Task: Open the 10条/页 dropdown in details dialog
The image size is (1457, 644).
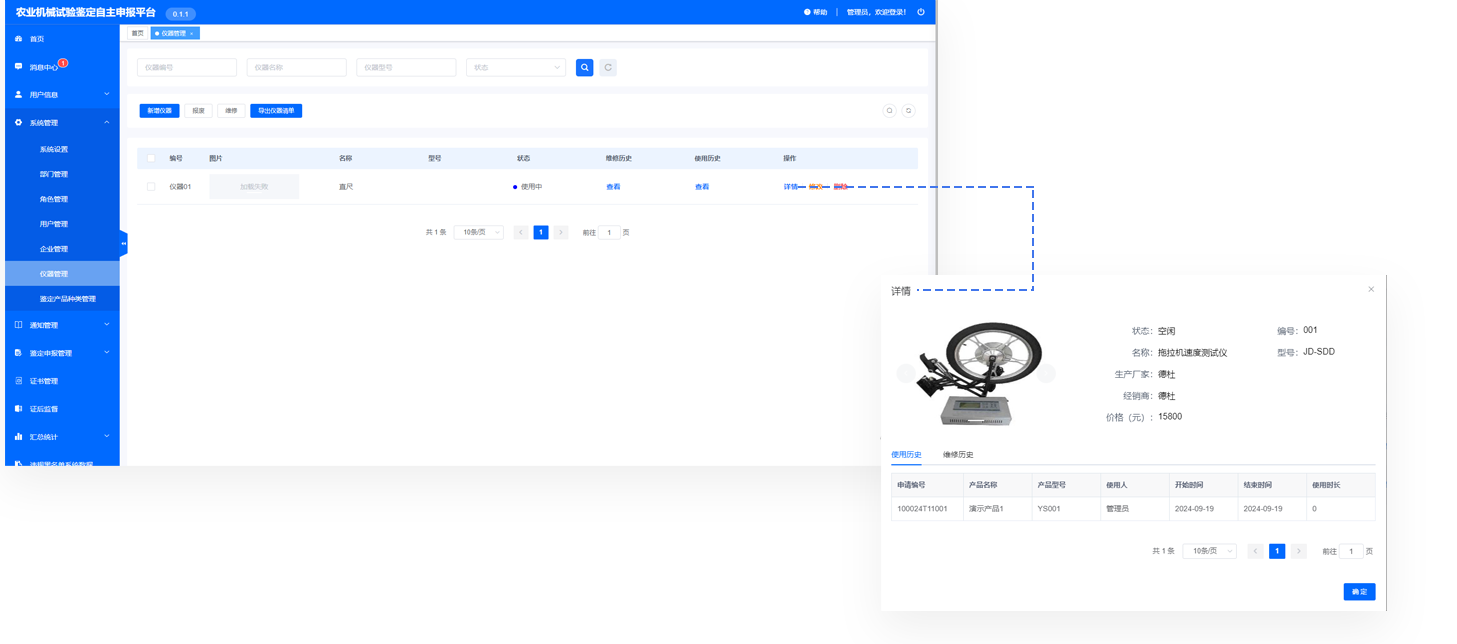Action: (1210, 551)
